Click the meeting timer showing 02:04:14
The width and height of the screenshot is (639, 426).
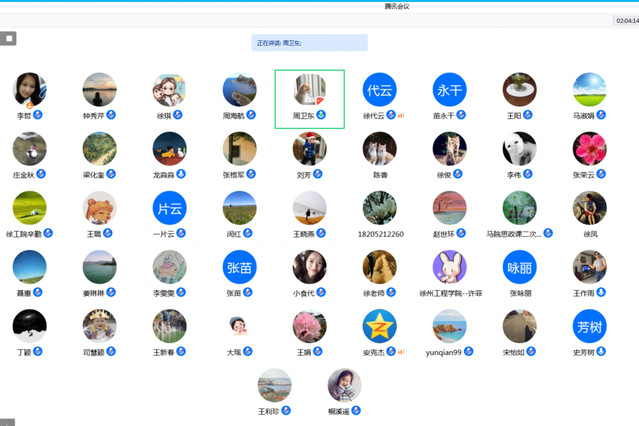point(625,20)
